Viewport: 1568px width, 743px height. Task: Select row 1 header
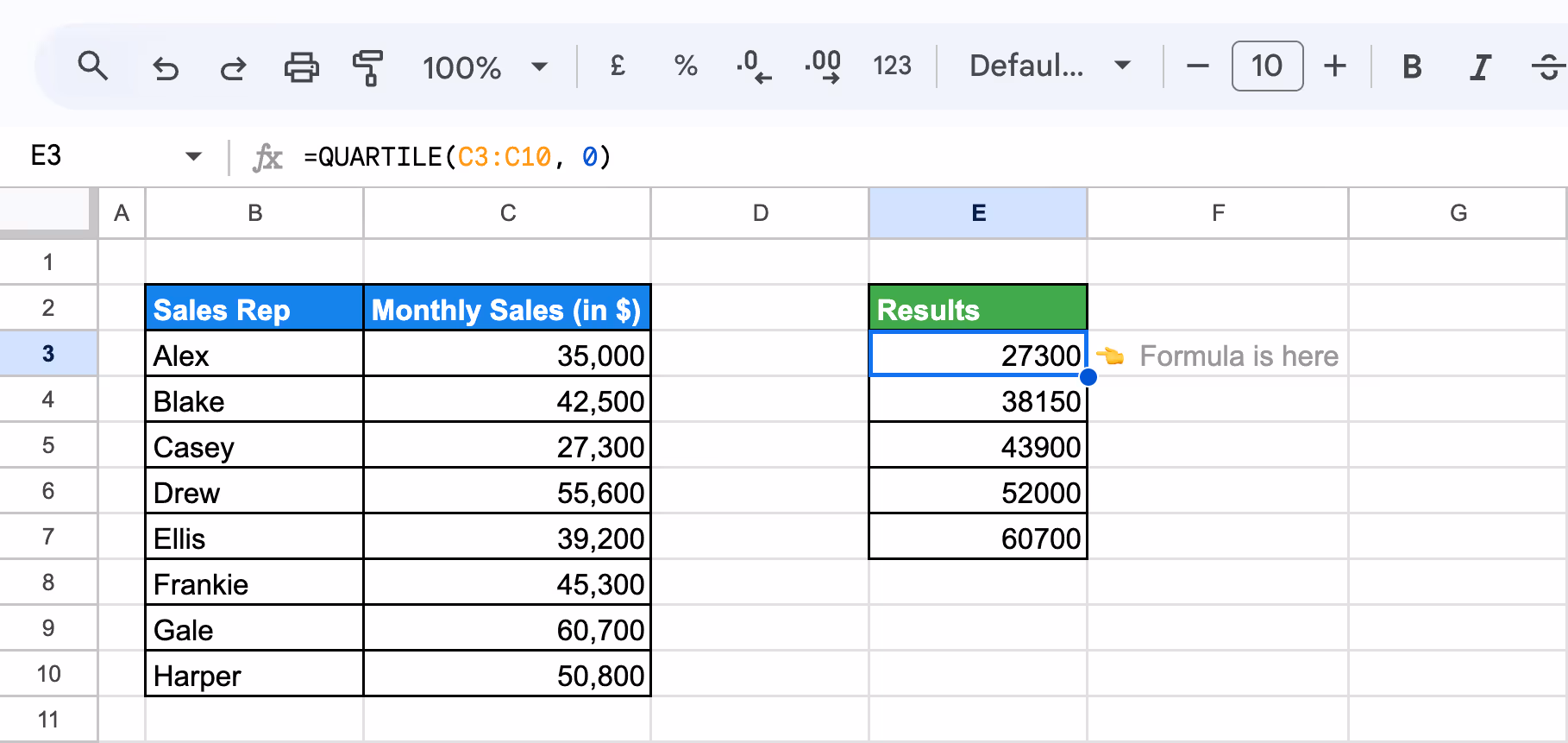point(48,262)
